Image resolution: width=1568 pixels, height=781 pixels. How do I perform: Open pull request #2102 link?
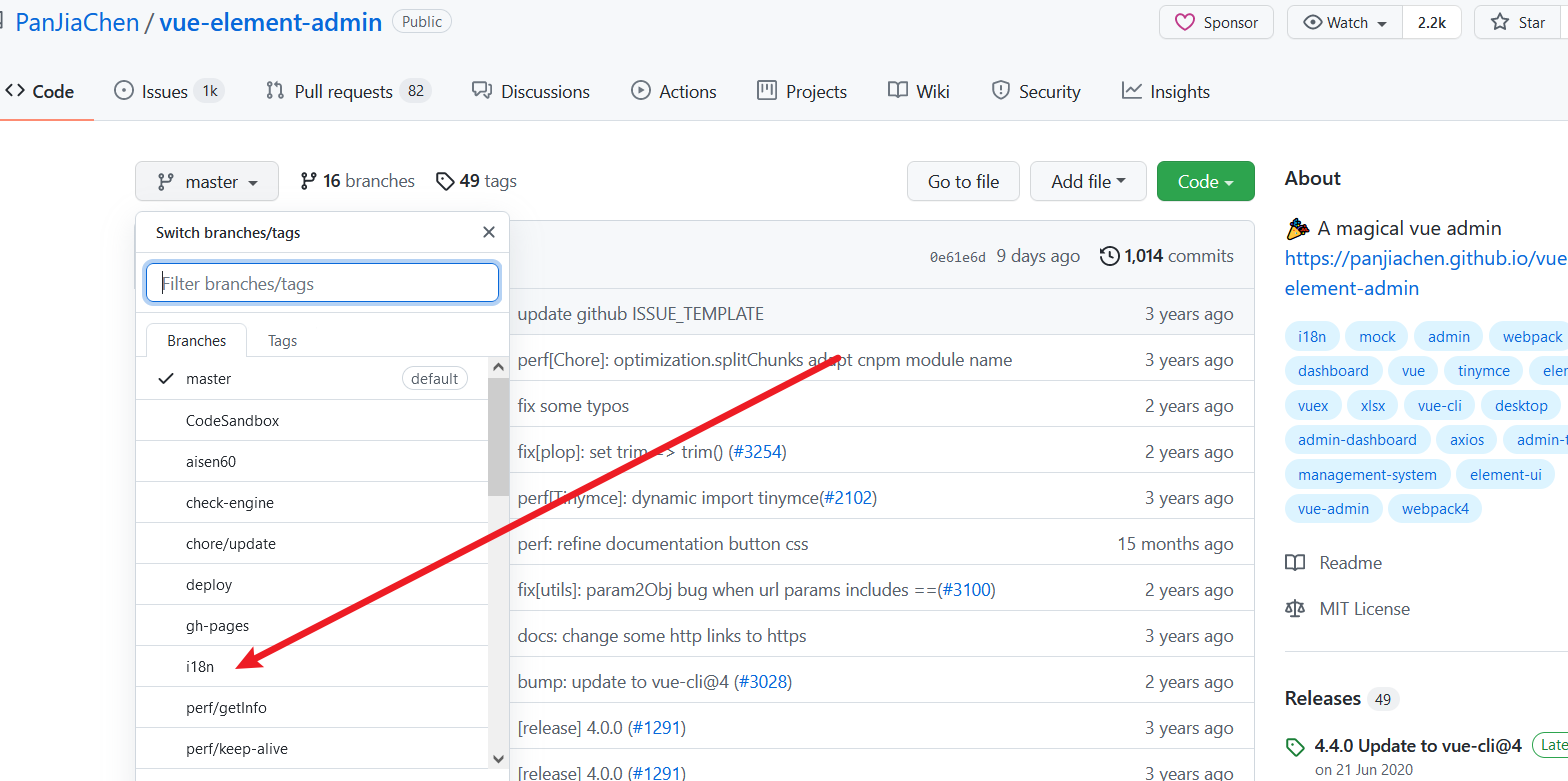point(847,498)
